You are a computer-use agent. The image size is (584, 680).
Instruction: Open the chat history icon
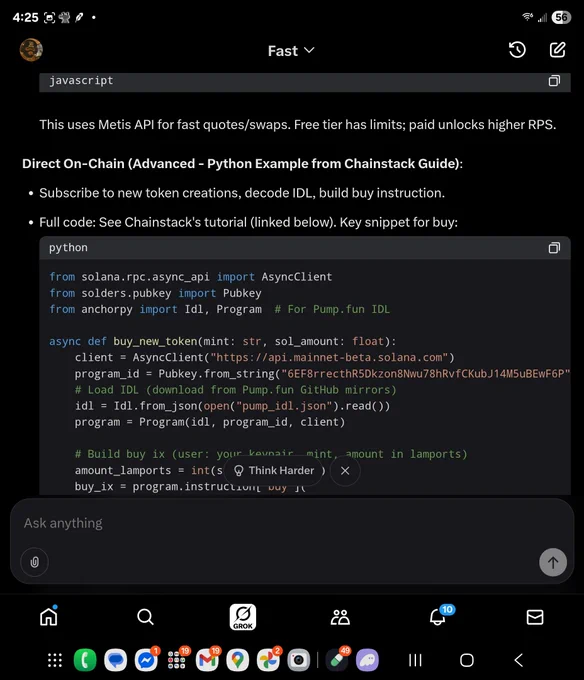coord(517,50)
